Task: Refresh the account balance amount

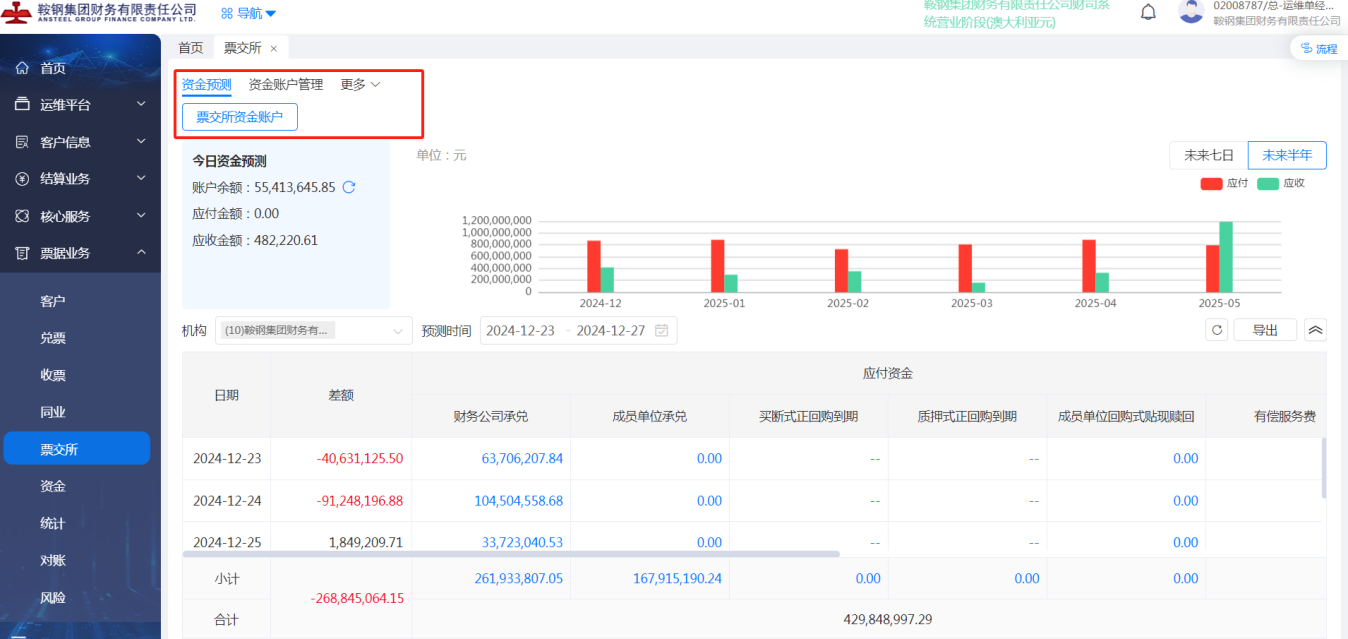Action: pos(349,187)
